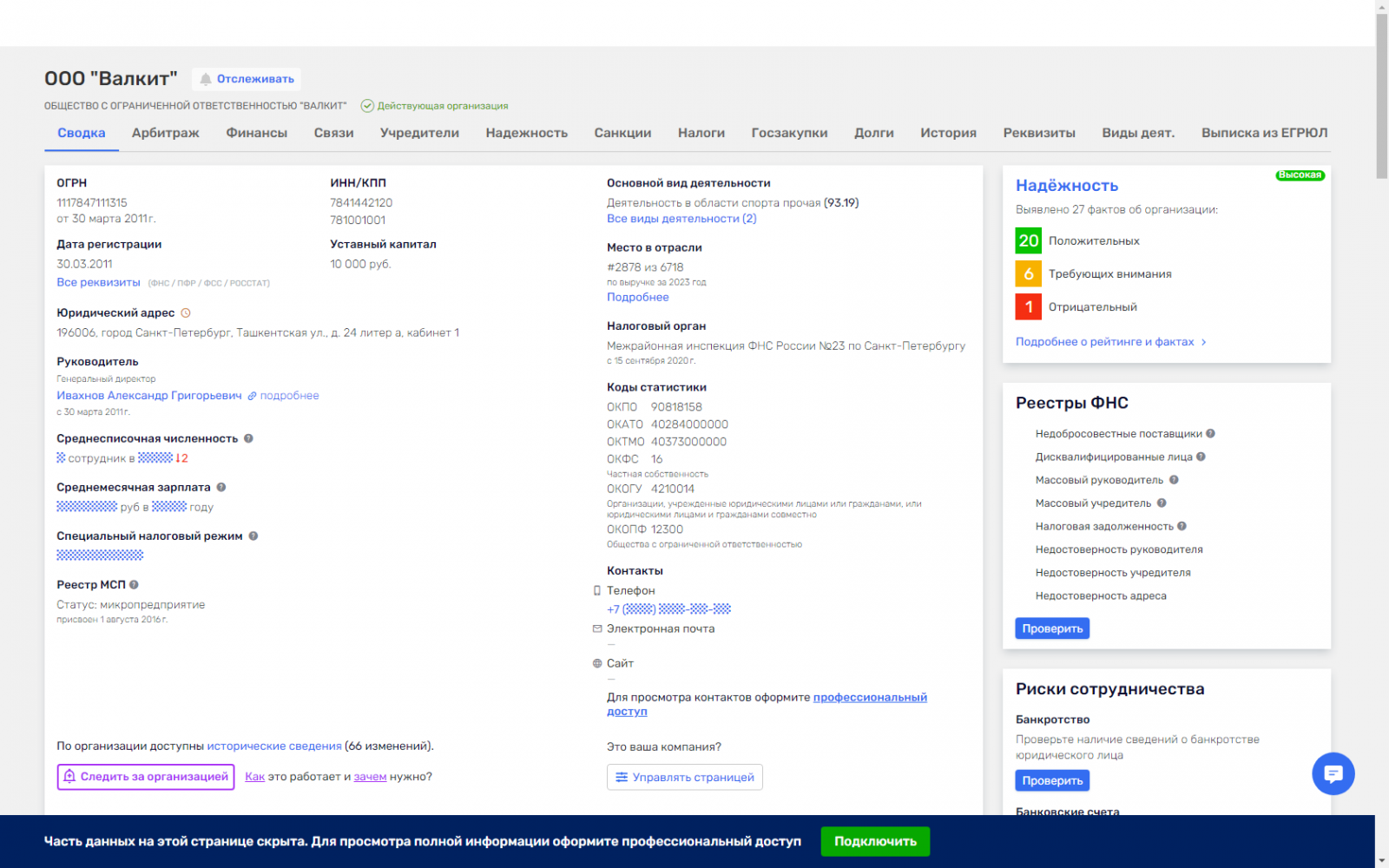Click help icon beside Недобросовестные поставщики
This screenshot has height=868, width=1389.
(x=1210, y=433)
